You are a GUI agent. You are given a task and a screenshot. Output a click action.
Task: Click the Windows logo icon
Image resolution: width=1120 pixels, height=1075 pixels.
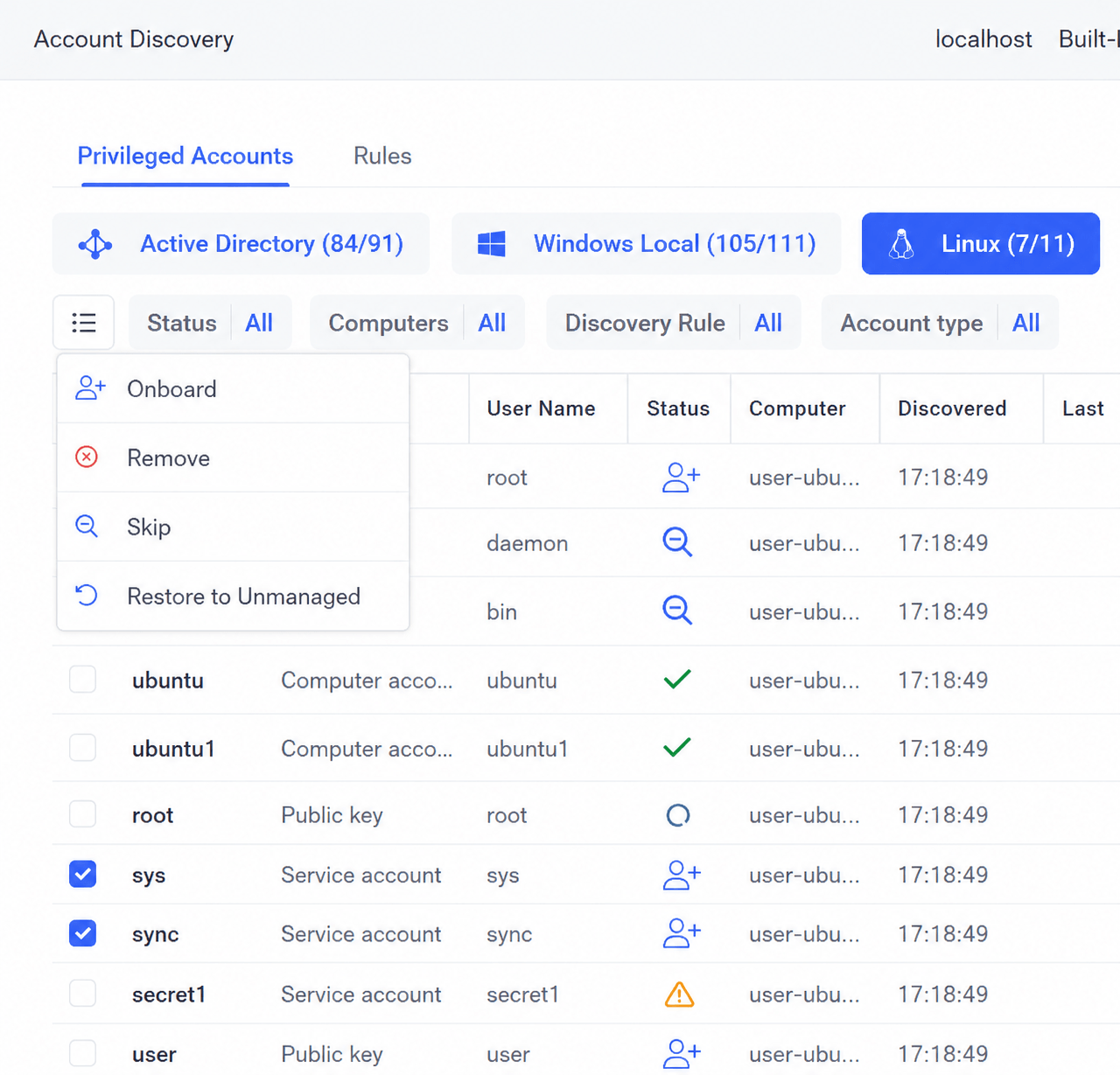click(x=491, y=244)
